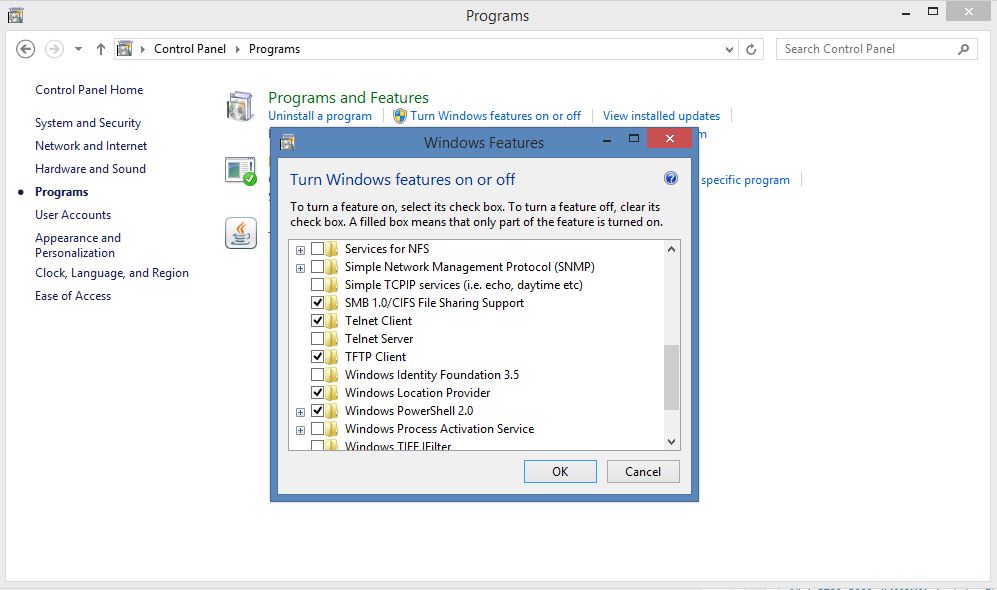This screenshot has width=997, height=590.
Task: Select Programs in the sidebar
Action: (x=60, y=191)
